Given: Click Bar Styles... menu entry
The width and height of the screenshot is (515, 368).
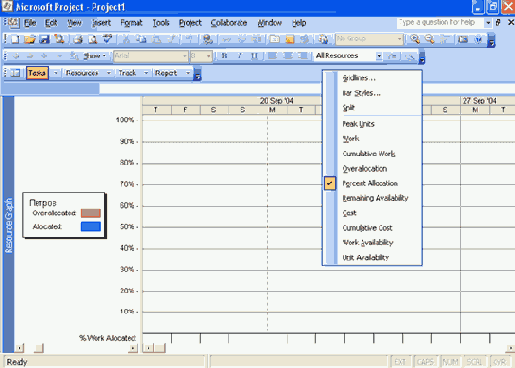Looking at the screenshot, I should 361,93.
